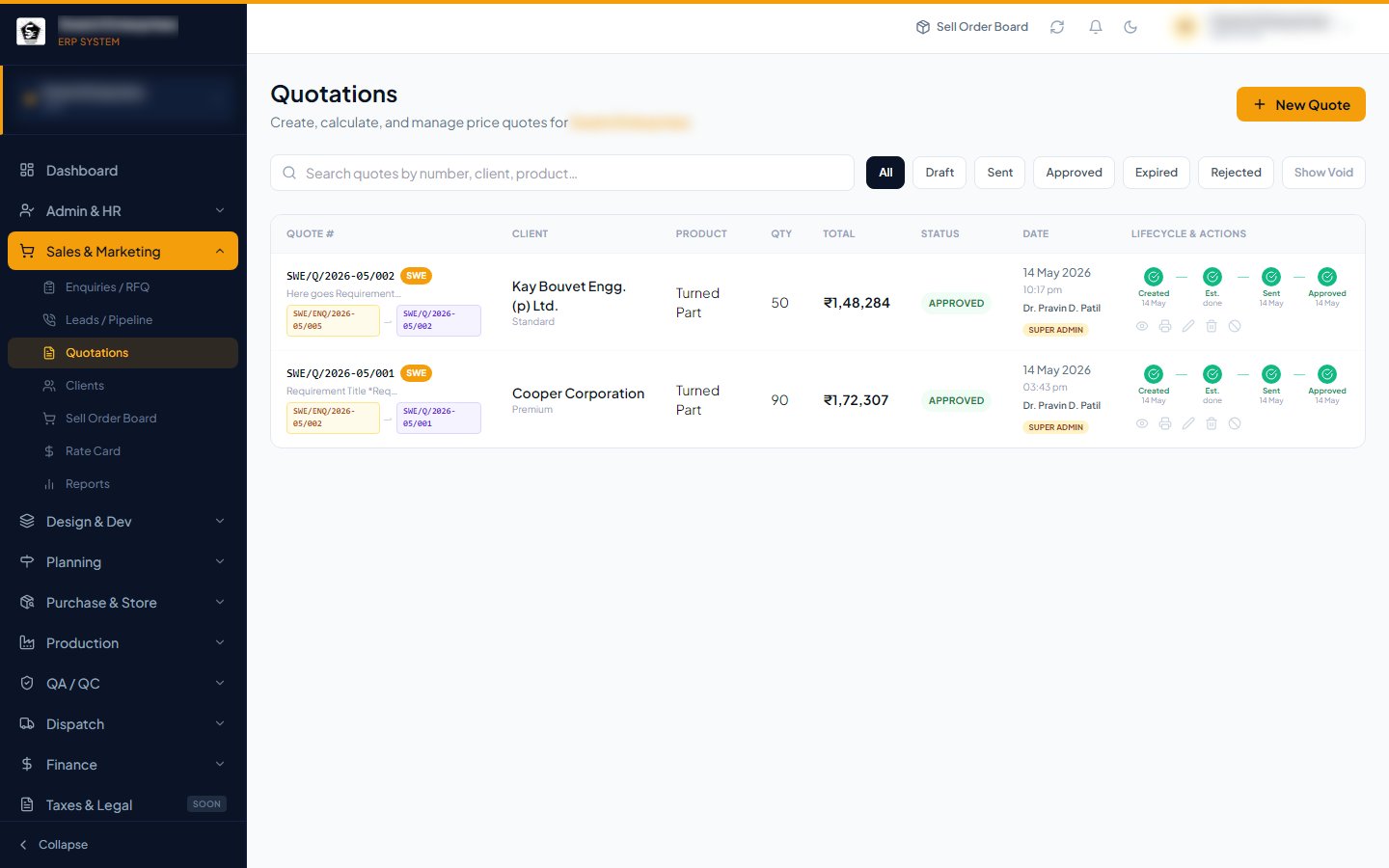
Task: Print the Cooper Corporation quote
Action: pos(1165,423)
